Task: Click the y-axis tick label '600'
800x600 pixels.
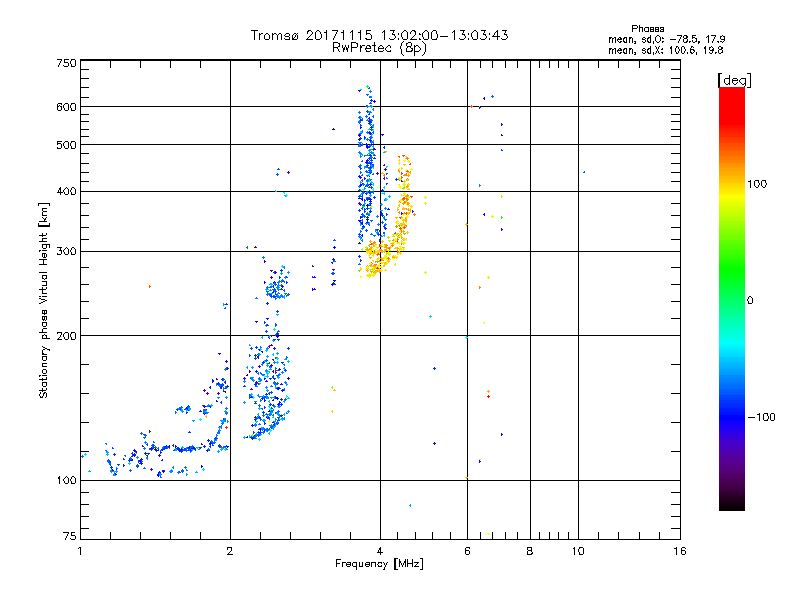Action: 67,107
